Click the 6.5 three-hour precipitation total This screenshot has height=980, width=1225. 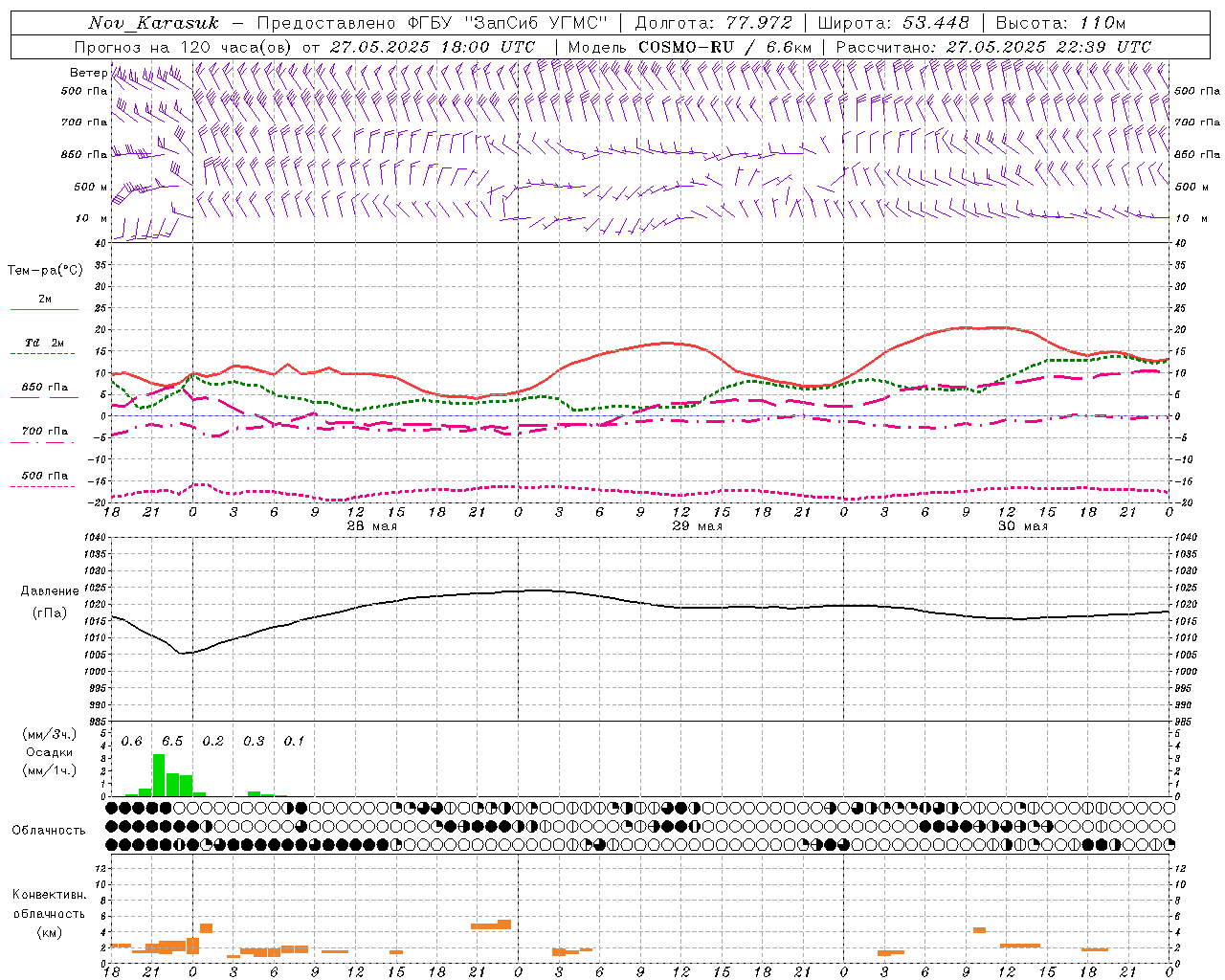pos(172,742)
